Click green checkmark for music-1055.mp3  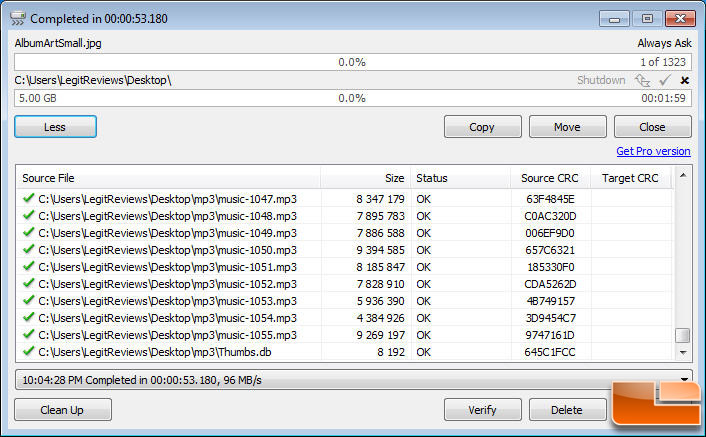[x=29, y=334]
